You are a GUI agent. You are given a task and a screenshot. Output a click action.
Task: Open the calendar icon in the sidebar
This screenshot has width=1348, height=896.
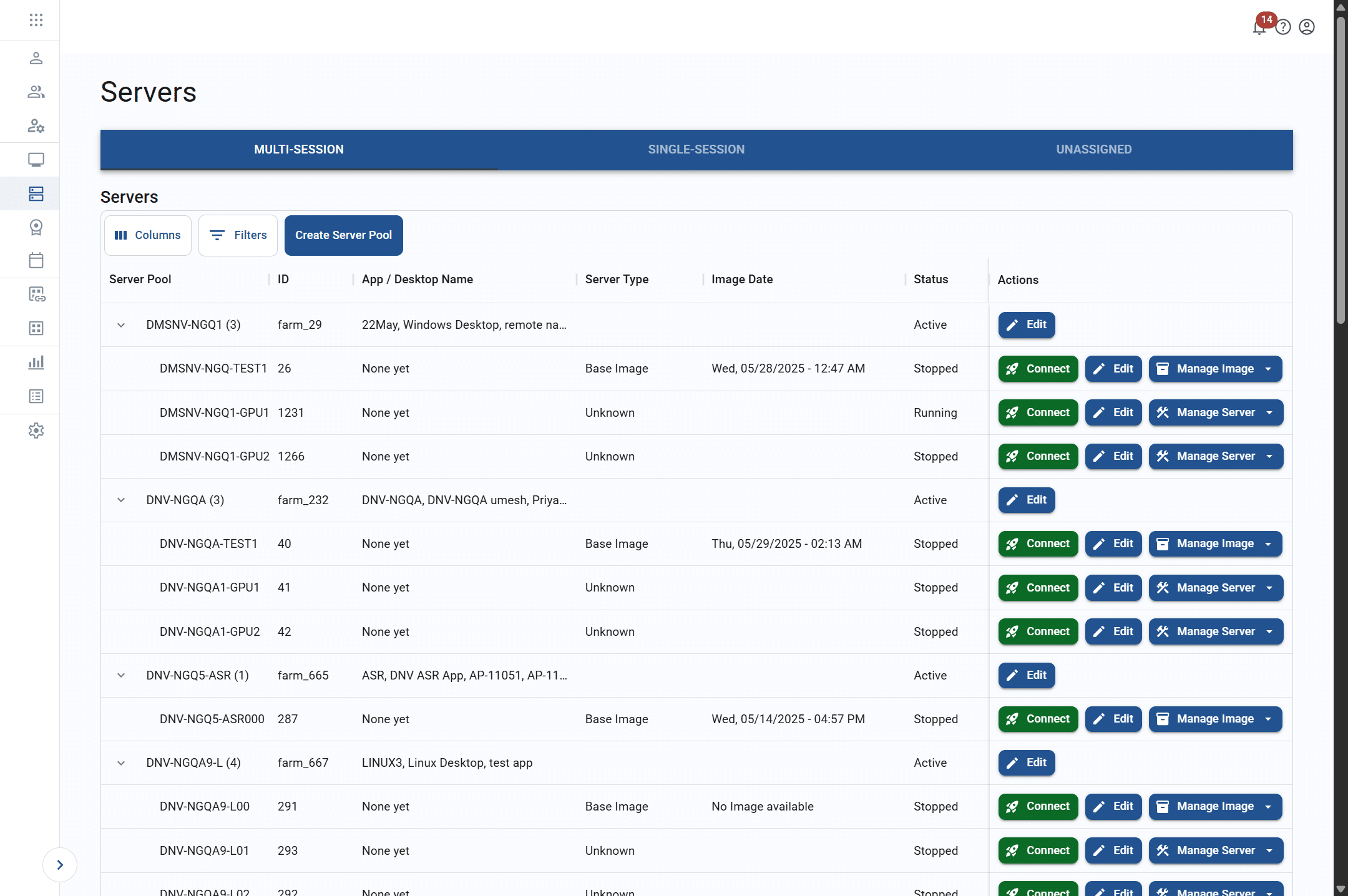36,260
